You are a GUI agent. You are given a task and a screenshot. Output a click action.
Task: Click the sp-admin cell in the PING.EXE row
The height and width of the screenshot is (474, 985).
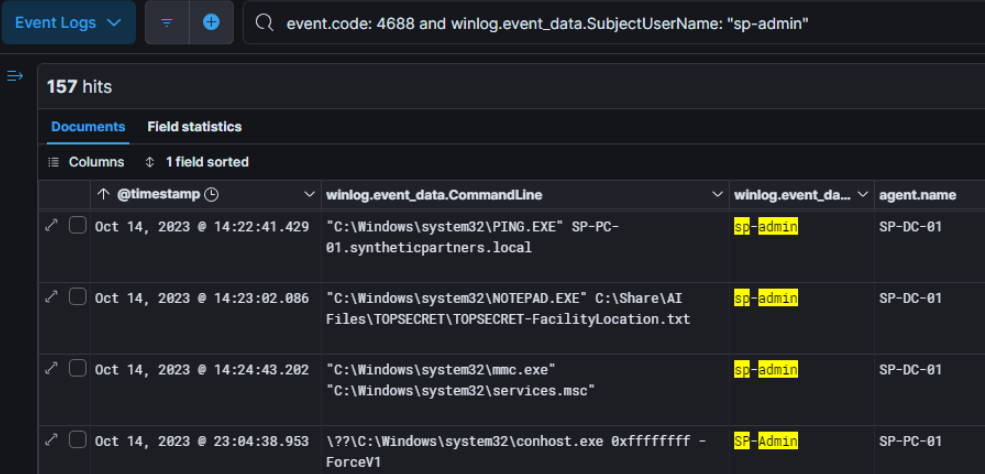click(x=766, y=227)
